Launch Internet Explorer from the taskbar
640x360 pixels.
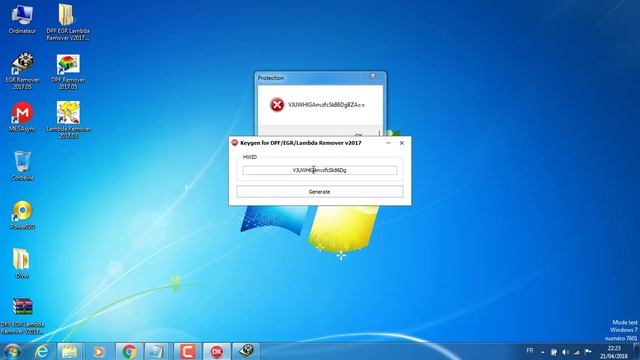pos(42,351)
